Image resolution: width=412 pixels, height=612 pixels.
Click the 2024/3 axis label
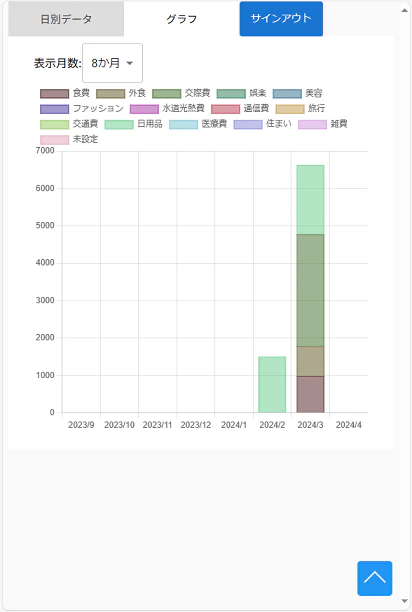310,425
